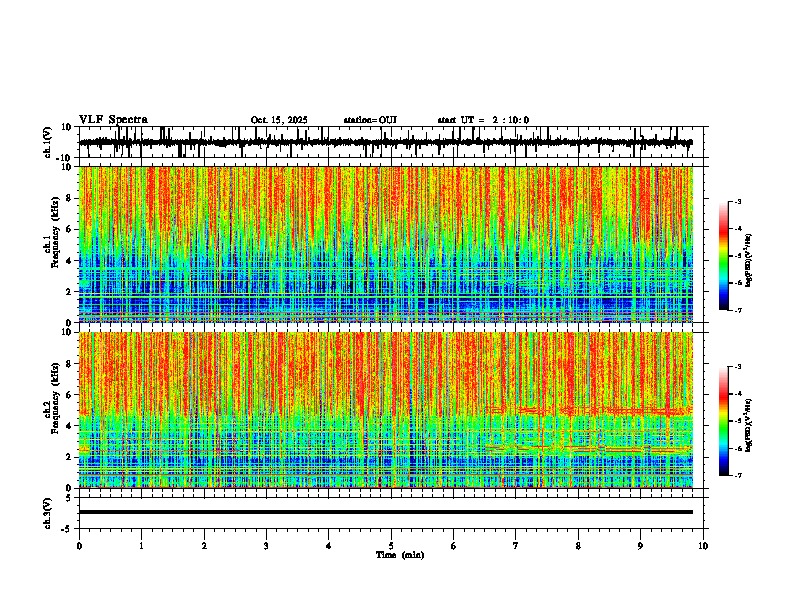The height and width of the screenshot is (612, 792).
Task: Click the "7" tick on the time axis
Action: [x=516, y=546]
